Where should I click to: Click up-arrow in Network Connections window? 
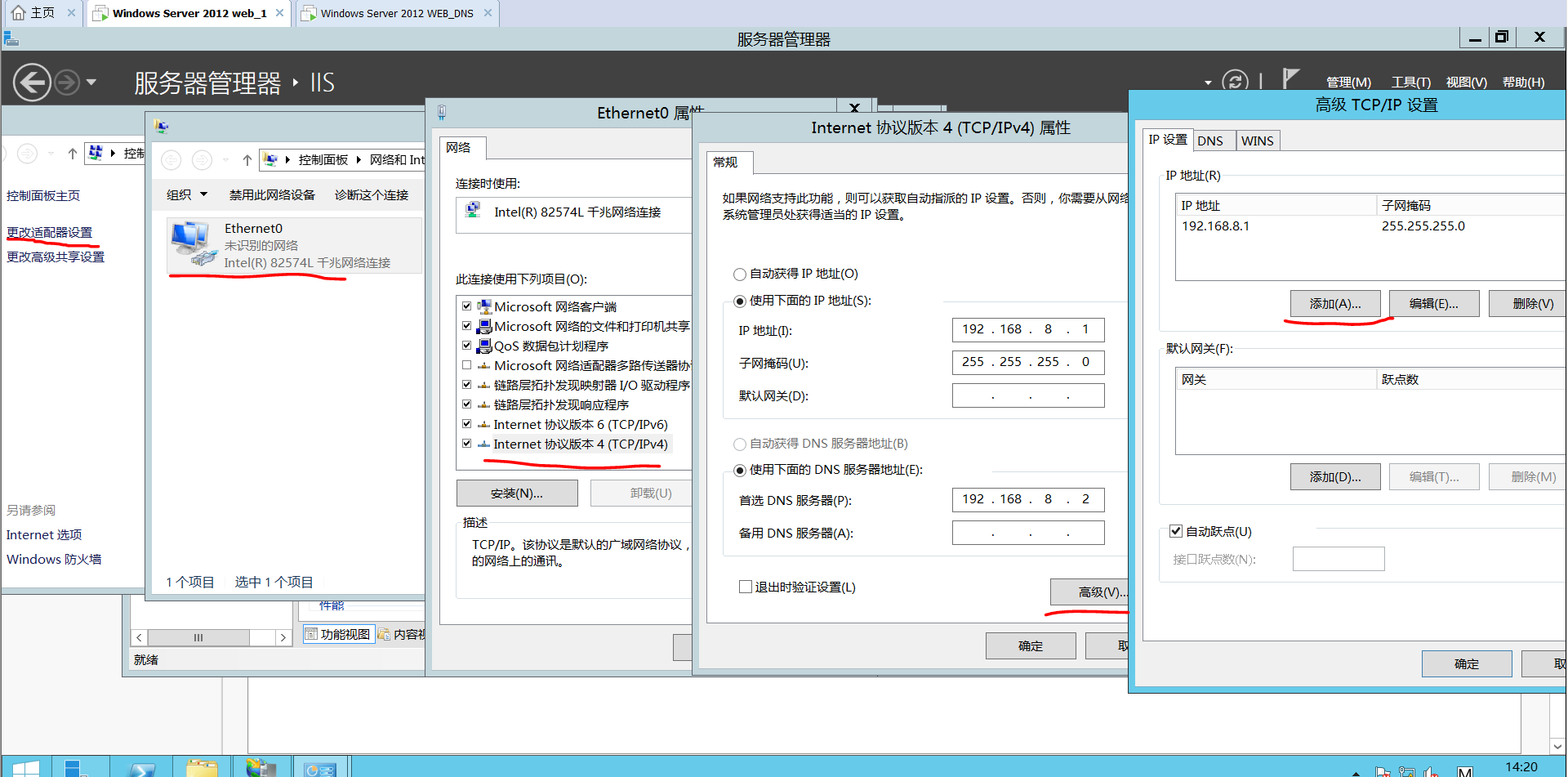pos(247,160)
